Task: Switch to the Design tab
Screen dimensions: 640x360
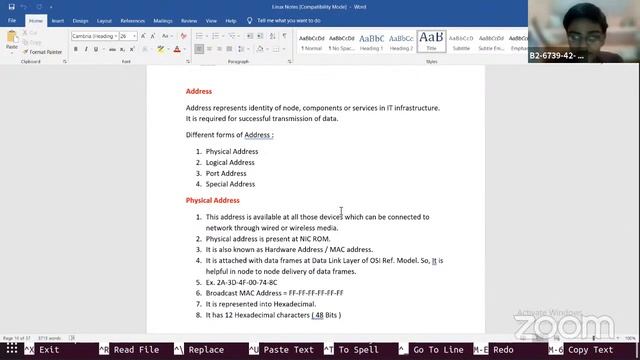Action: coord(80,21)
